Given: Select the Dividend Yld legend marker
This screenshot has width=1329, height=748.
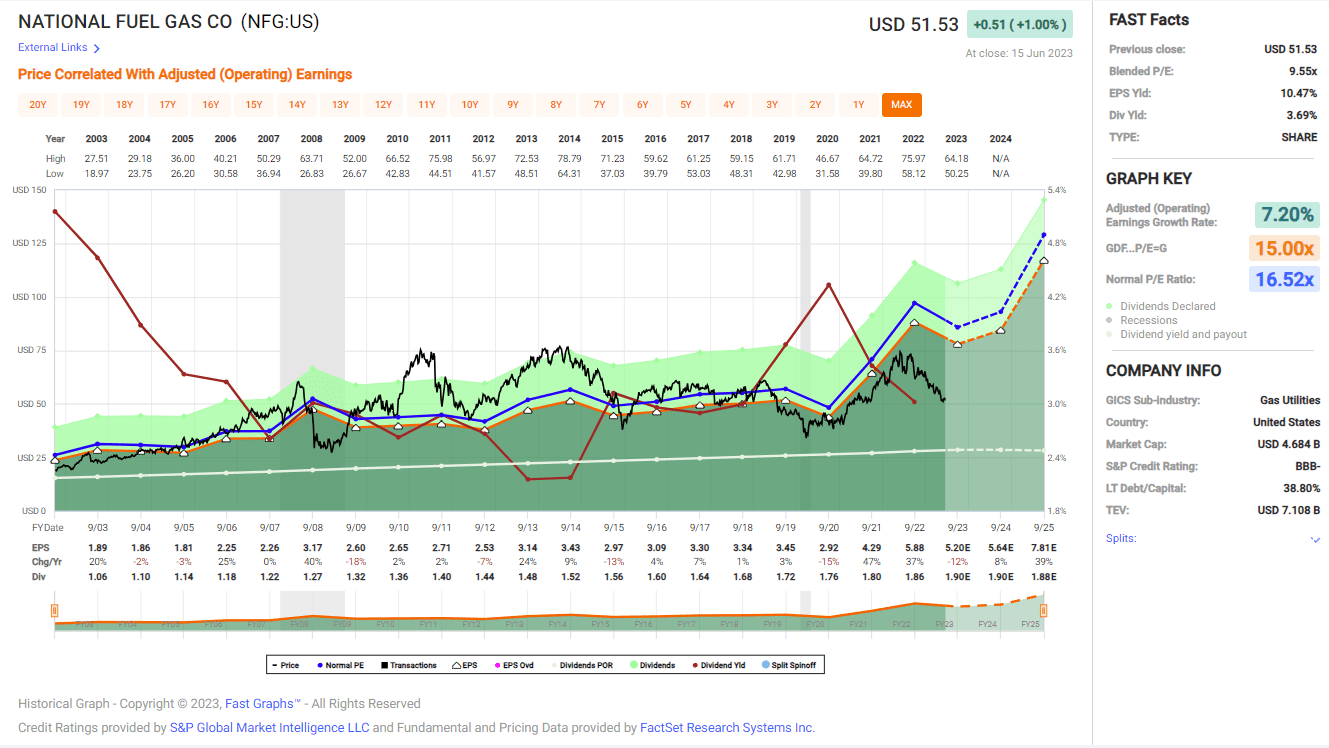Looking at the screenshot, I should pos(693,666).
